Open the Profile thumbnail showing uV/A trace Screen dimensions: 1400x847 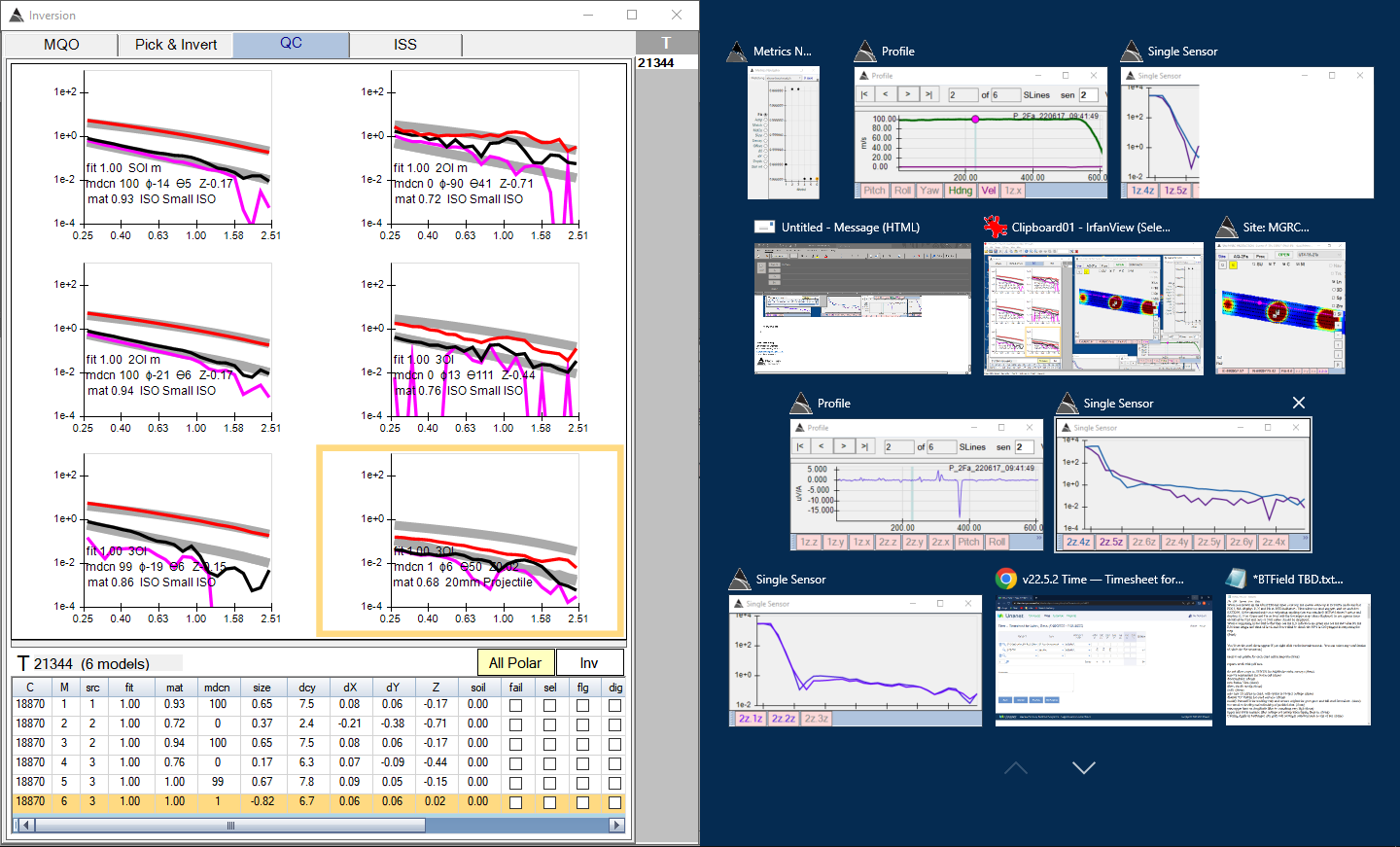917,484
